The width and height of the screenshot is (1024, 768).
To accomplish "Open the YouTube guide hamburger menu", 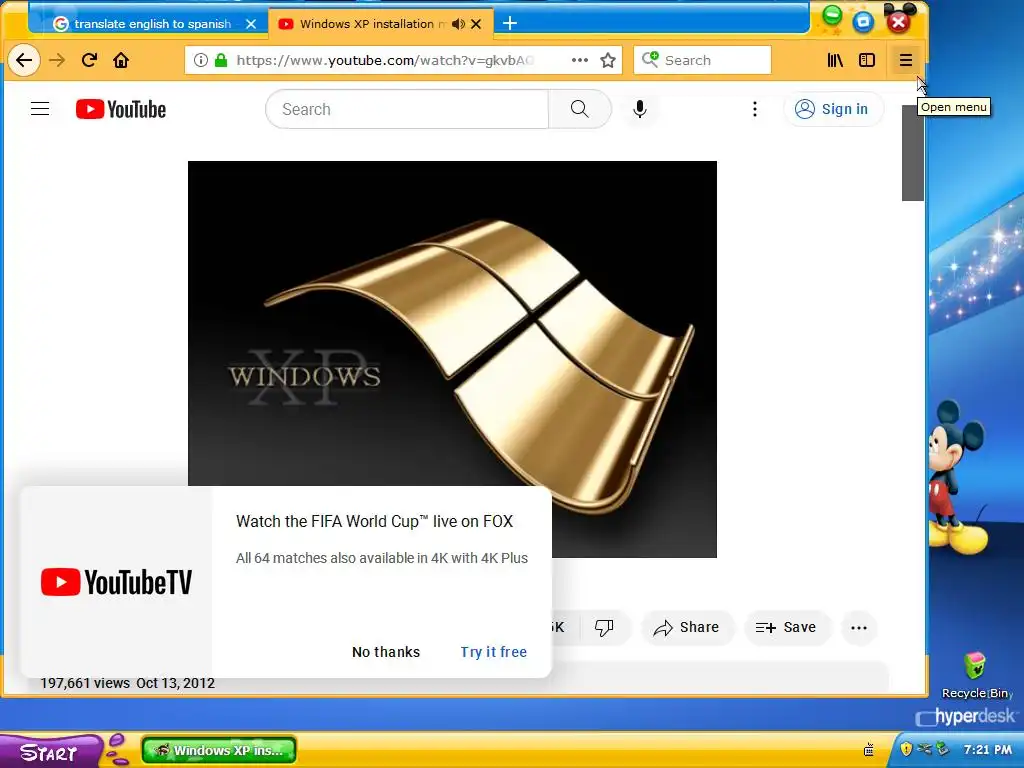I will click(x=40, y=109).
